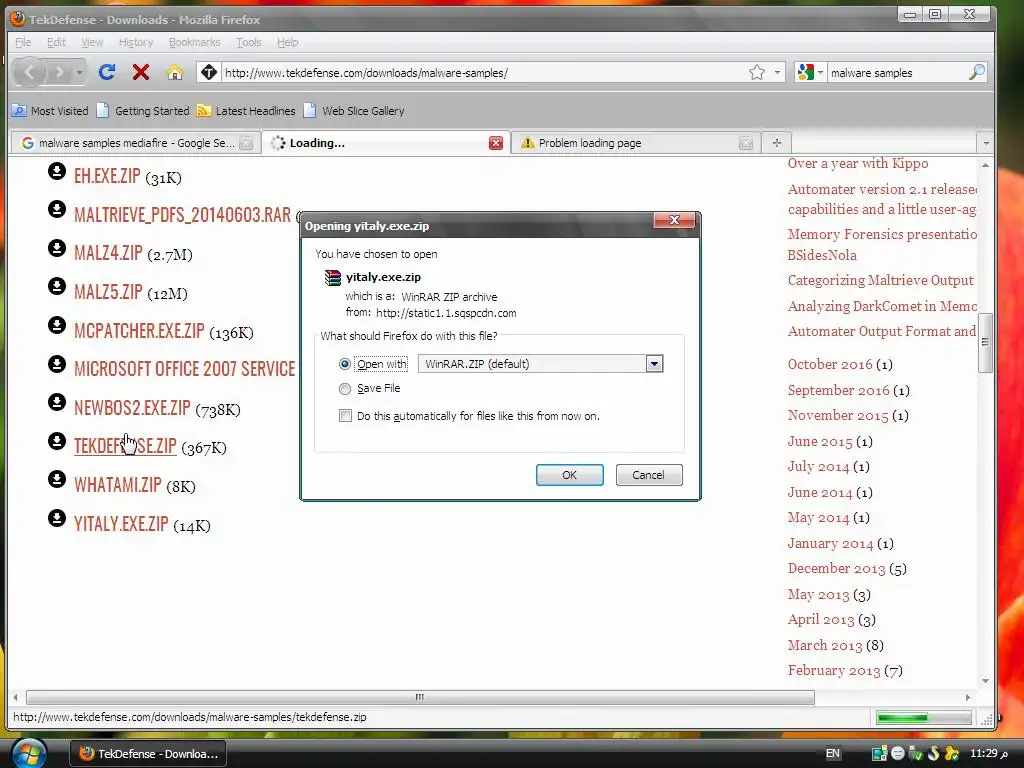Click Cancel in the download dialog
The height and width of the screenshot is (768, 1024).
tap(648, 475)
